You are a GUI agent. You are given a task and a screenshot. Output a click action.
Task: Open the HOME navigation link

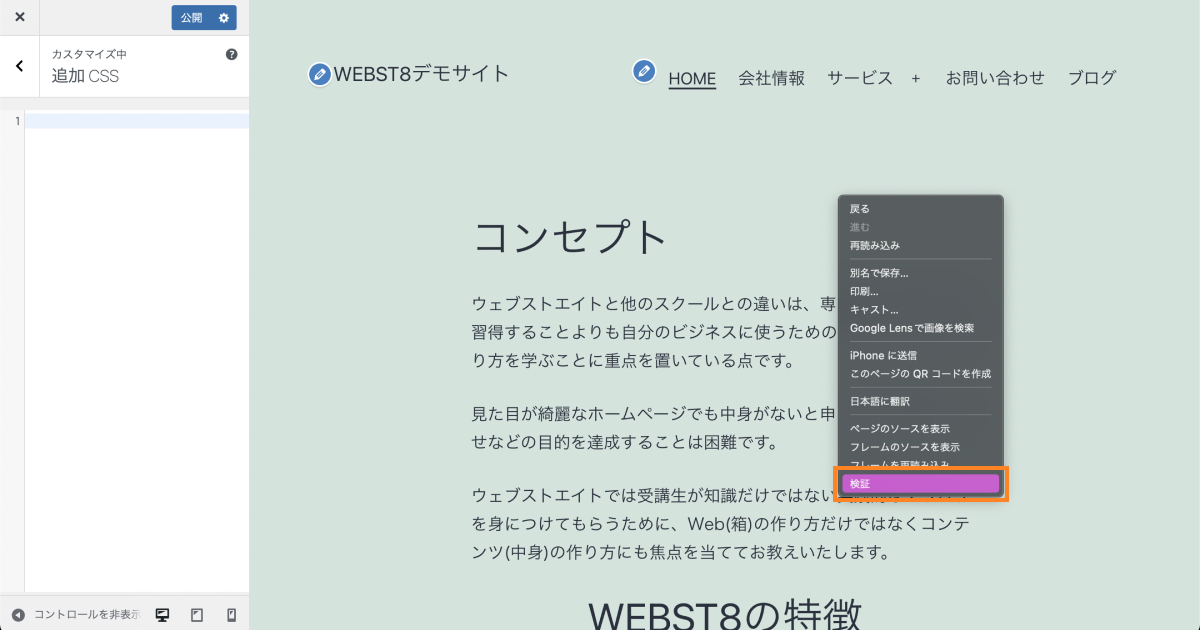[692, 77]
